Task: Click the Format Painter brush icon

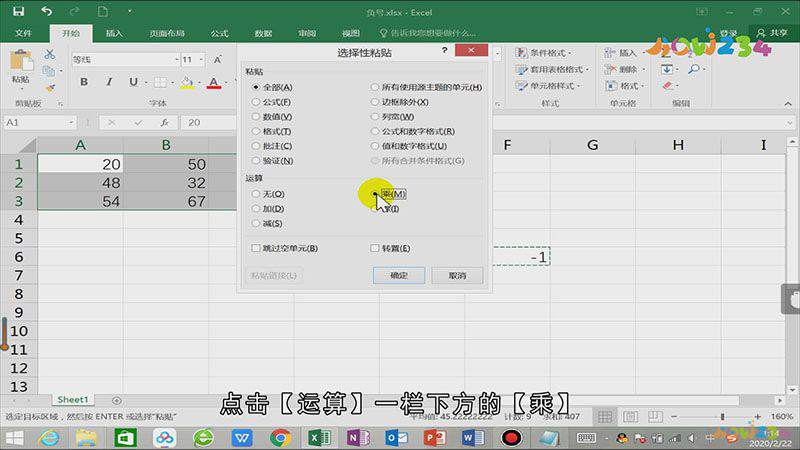Action: pos(49,88)
